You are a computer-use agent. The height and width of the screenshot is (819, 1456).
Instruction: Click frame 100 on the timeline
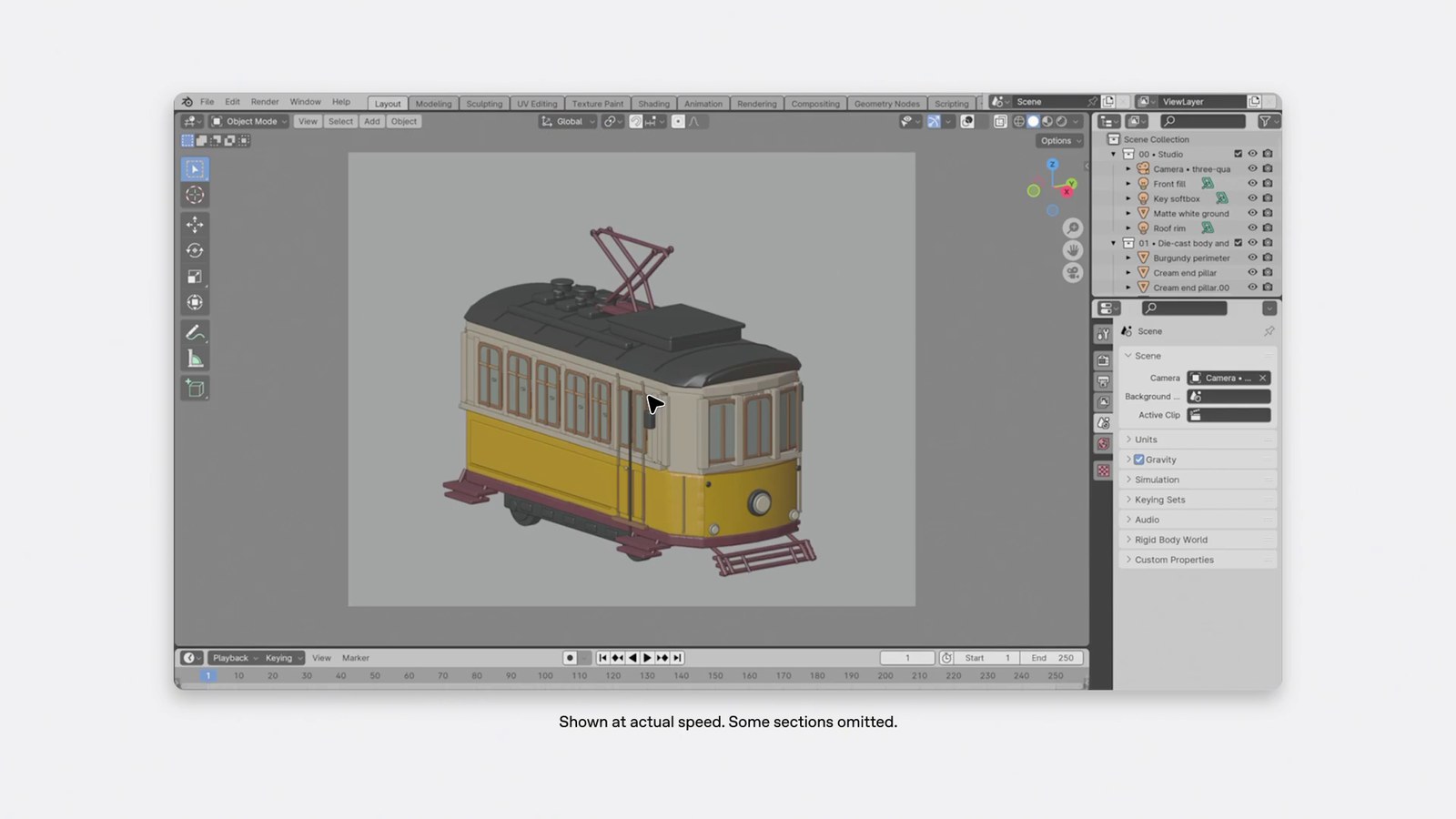(x=545, y=676)
